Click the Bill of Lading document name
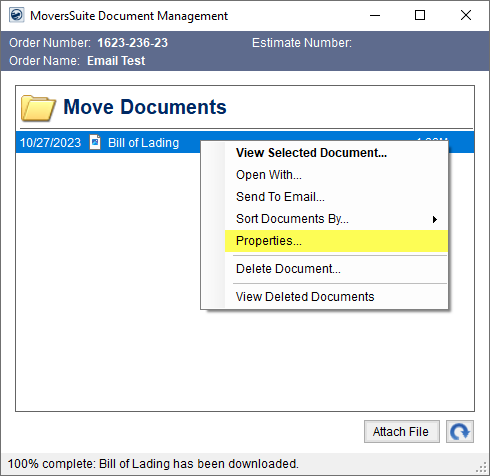This screenshot has height=476, width=490. [143, 143]
